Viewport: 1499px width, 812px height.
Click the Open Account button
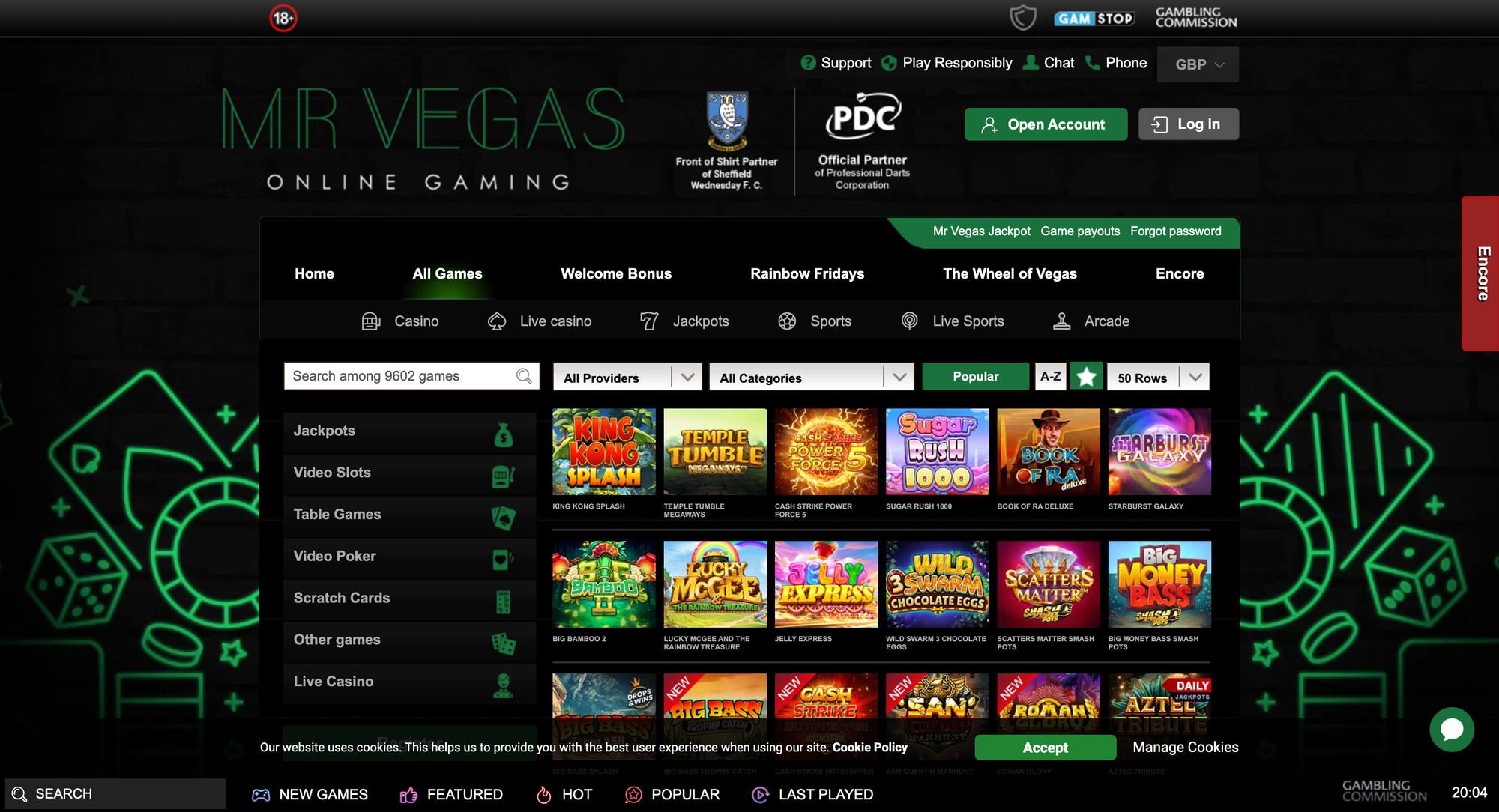point(1046,124)
